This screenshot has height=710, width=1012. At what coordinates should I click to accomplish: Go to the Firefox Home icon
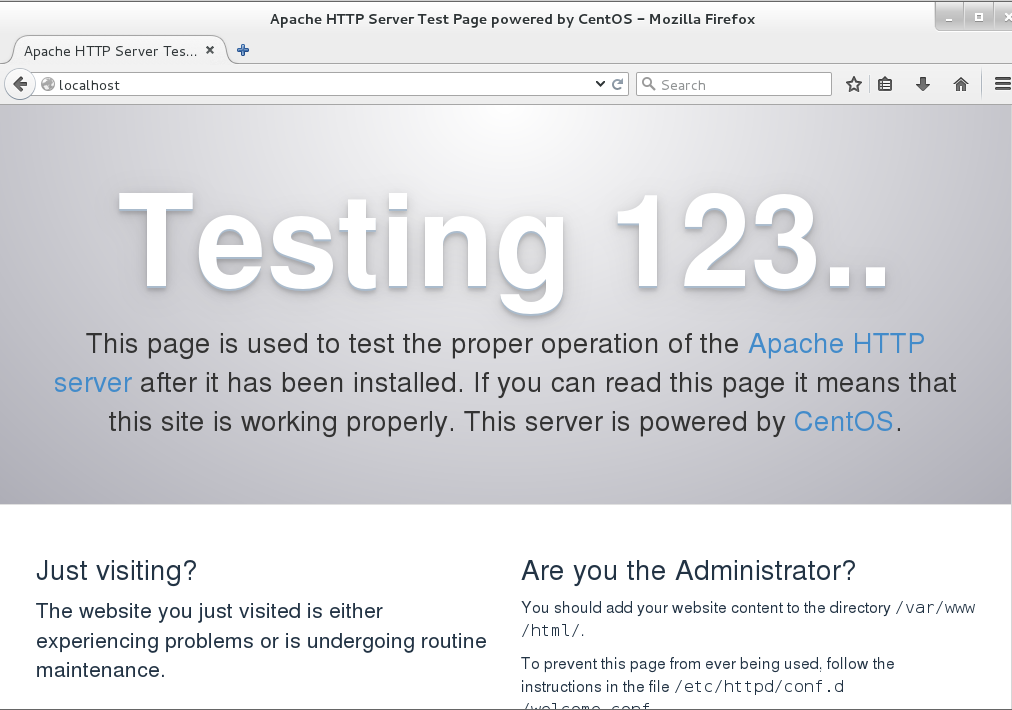[960, 85]
